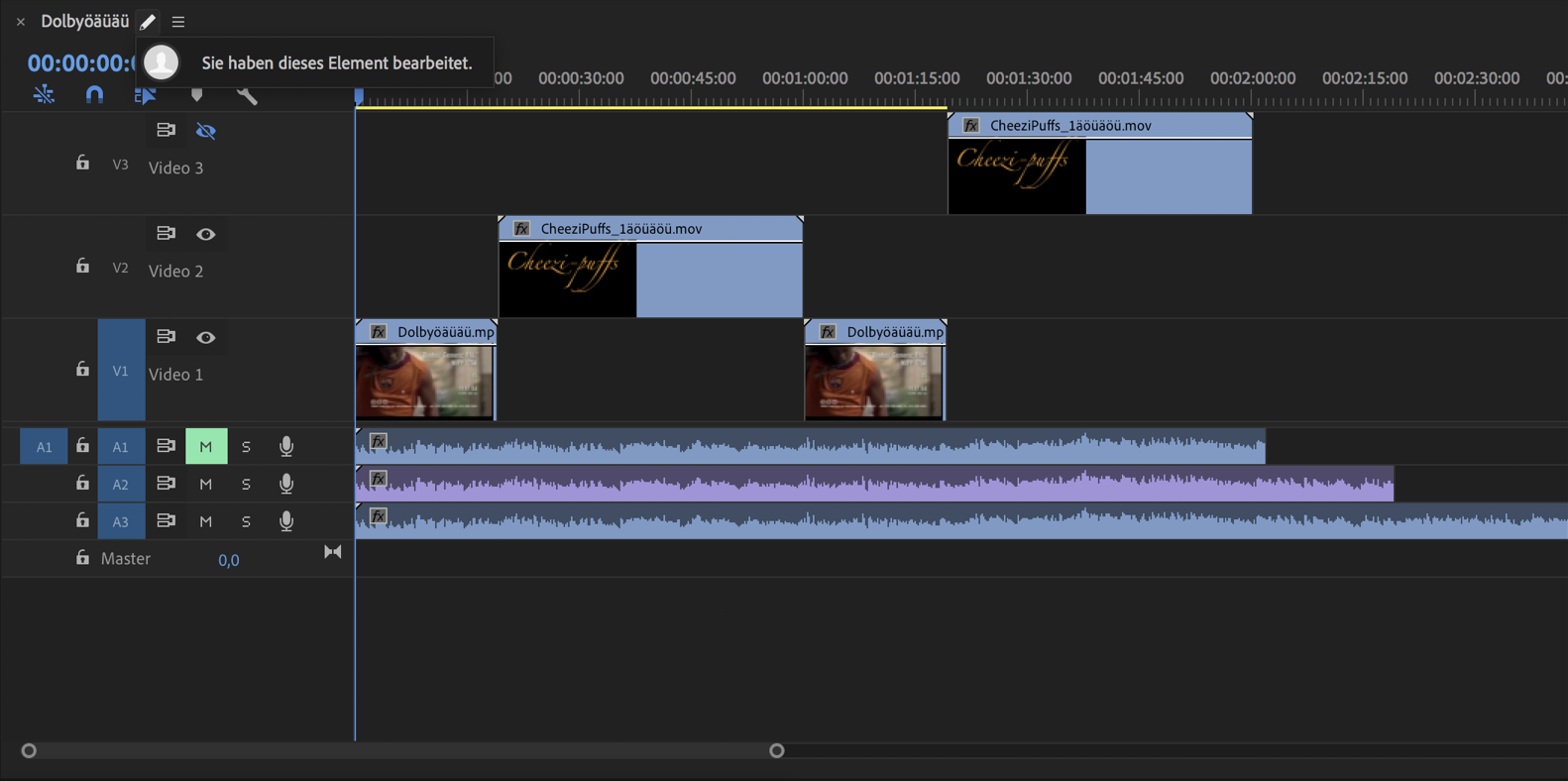Select the CheeziPuffs clip thumbnail on Video 2
This screenshot has height=781, width=1568.
[568, 280]
